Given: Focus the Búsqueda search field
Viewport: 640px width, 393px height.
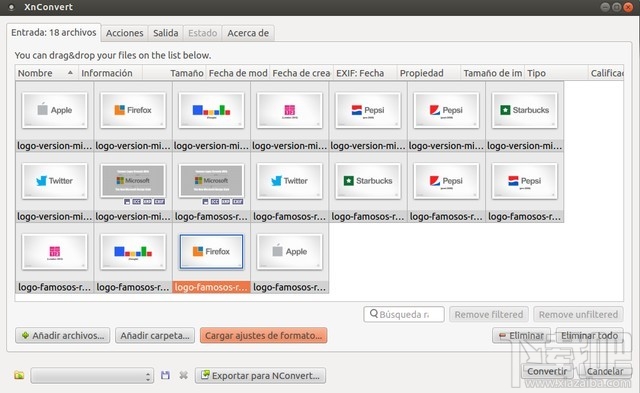Looking at the screenshot, I should tap(404, 314).
